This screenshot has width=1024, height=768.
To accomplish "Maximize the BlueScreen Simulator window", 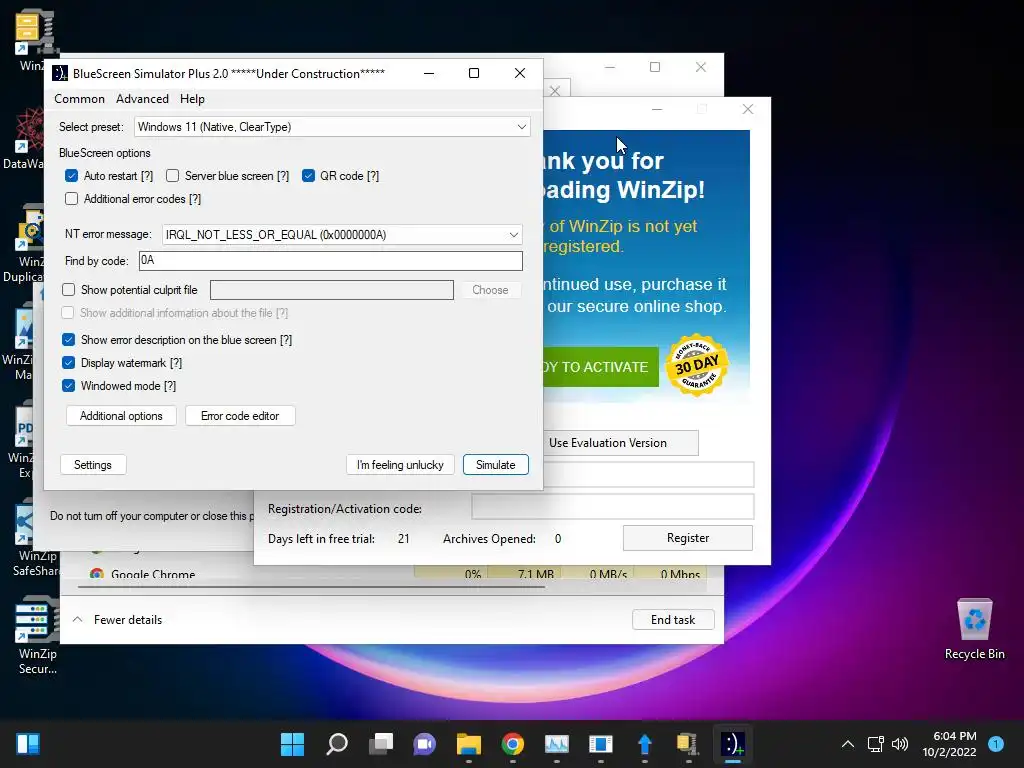I will 474,73.
